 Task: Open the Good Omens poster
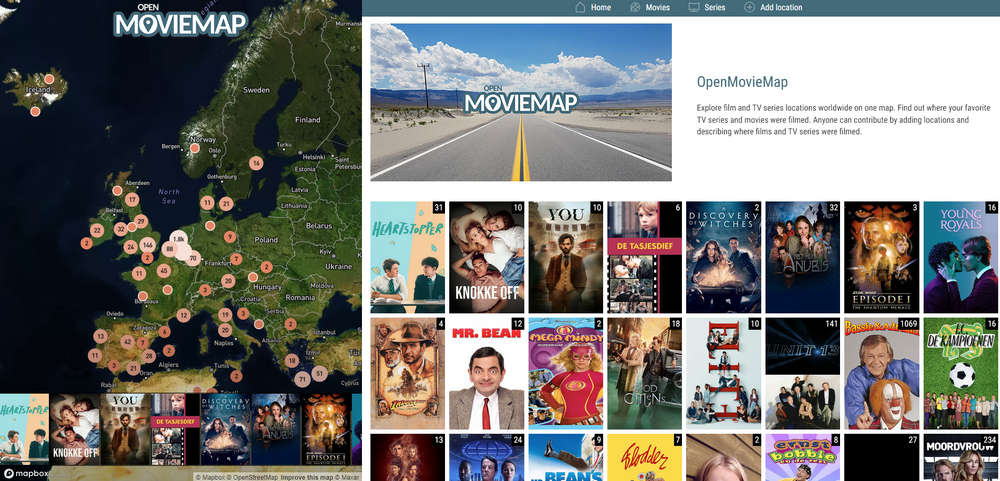pos(645,374)
